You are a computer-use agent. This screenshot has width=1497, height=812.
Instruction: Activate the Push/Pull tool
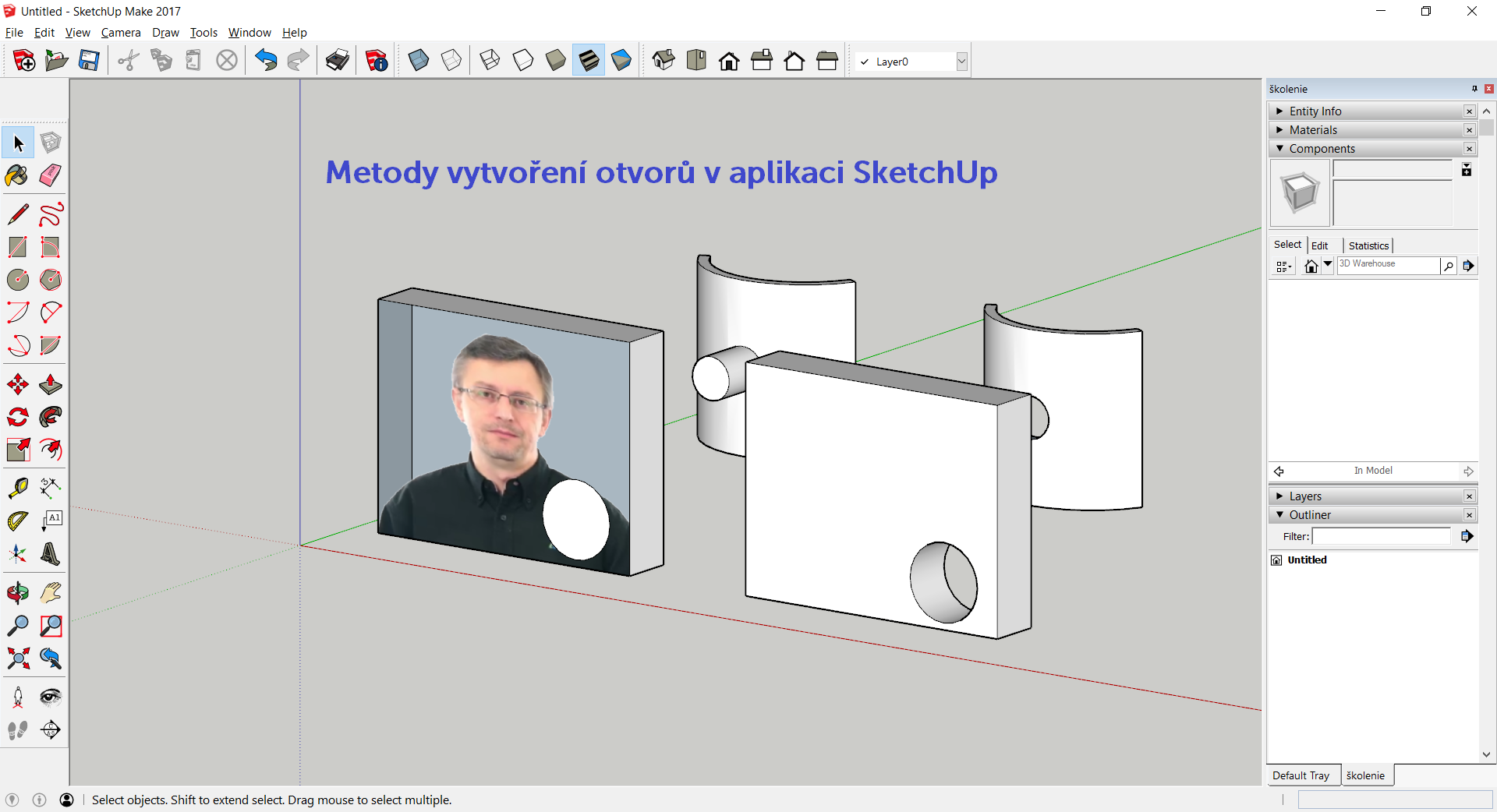tap(51, 384)
